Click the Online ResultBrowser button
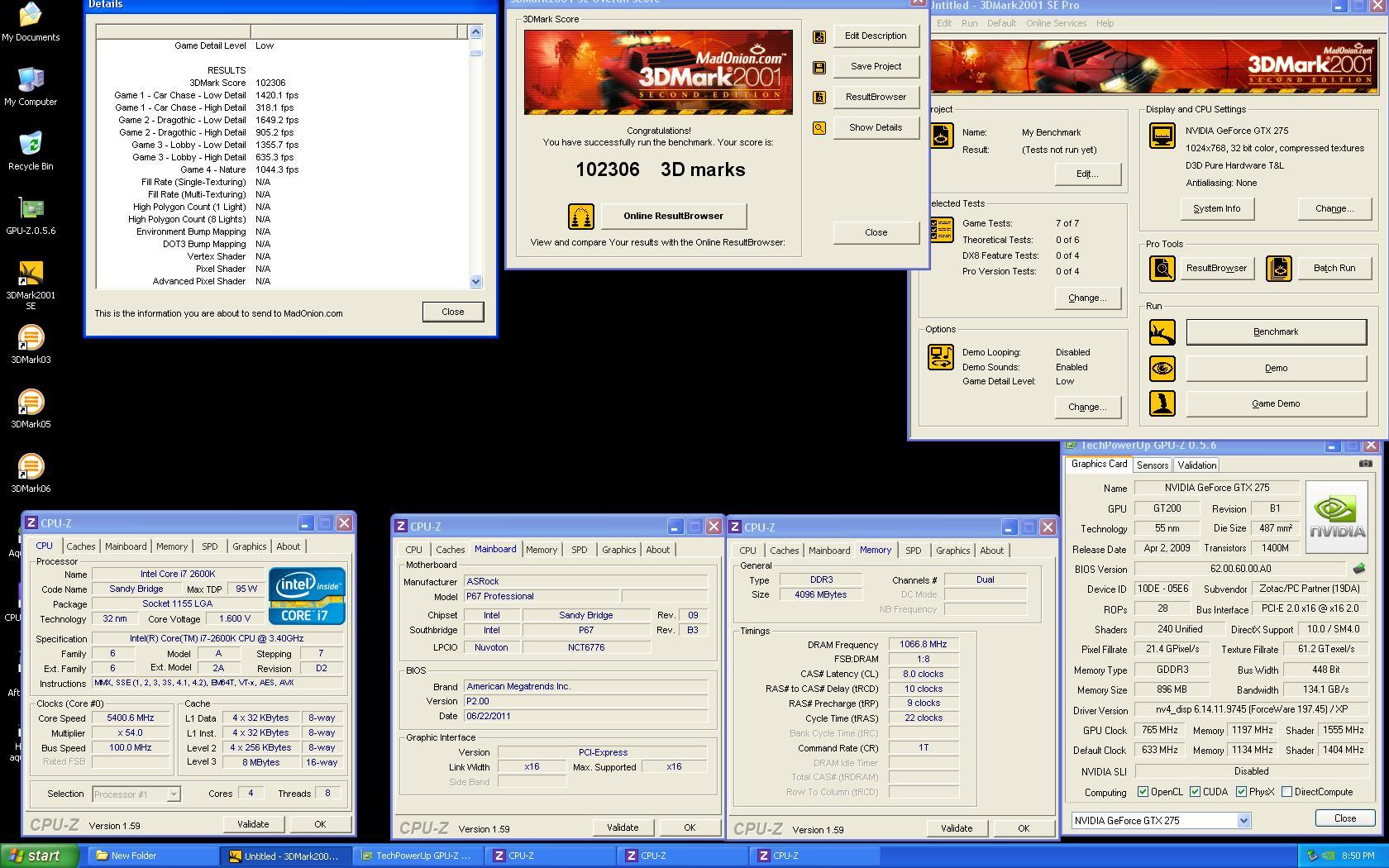1389x868 pixels. (673, 217)
